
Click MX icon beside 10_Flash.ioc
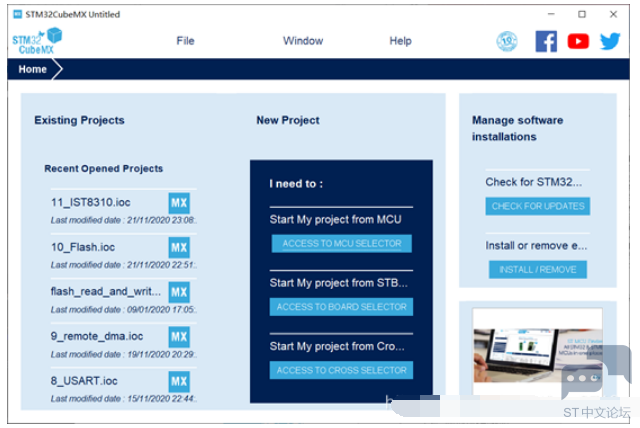point(179,247)
